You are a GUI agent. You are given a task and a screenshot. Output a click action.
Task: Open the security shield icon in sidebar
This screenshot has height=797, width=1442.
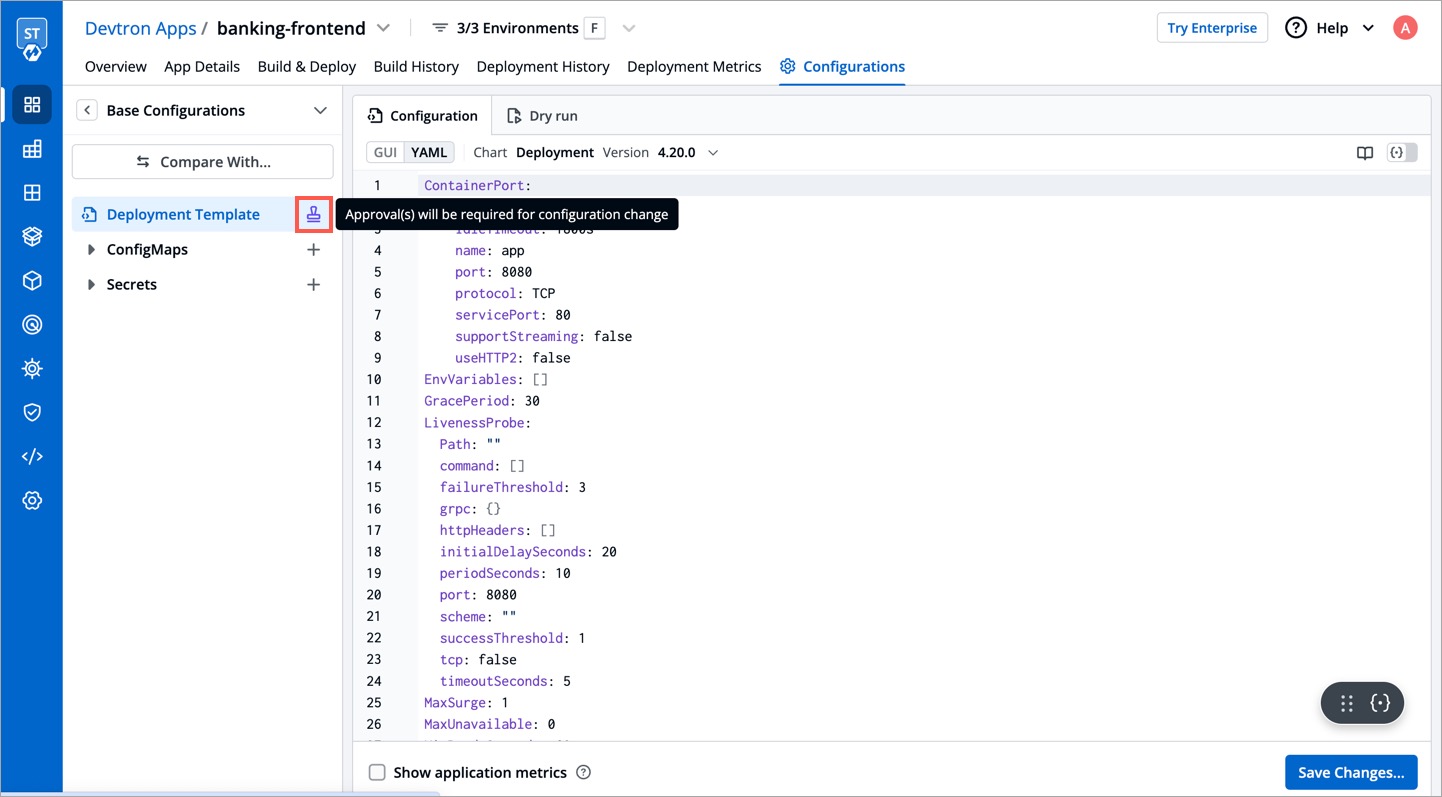pyautogui.click(x=32, y=413)
